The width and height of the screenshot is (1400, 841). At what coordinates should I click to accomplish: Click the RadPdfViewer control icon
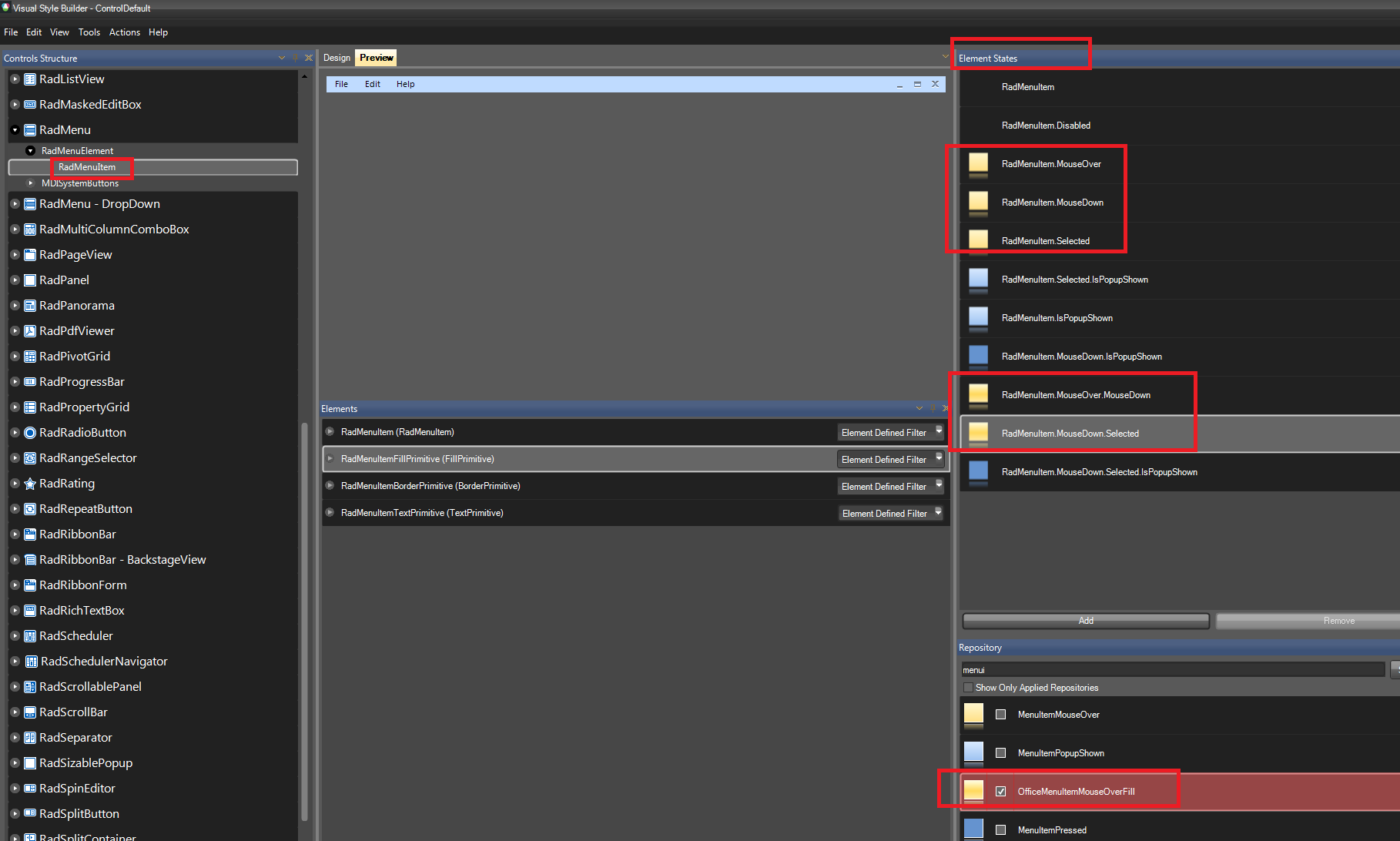[30, 331]
